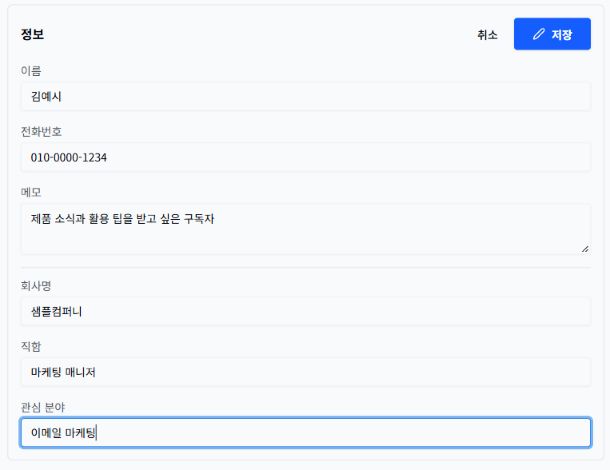The image size is (610, 470).
Task: Click the 관심 분야 label
Action: pyautogui.click(x=43, y=407)
